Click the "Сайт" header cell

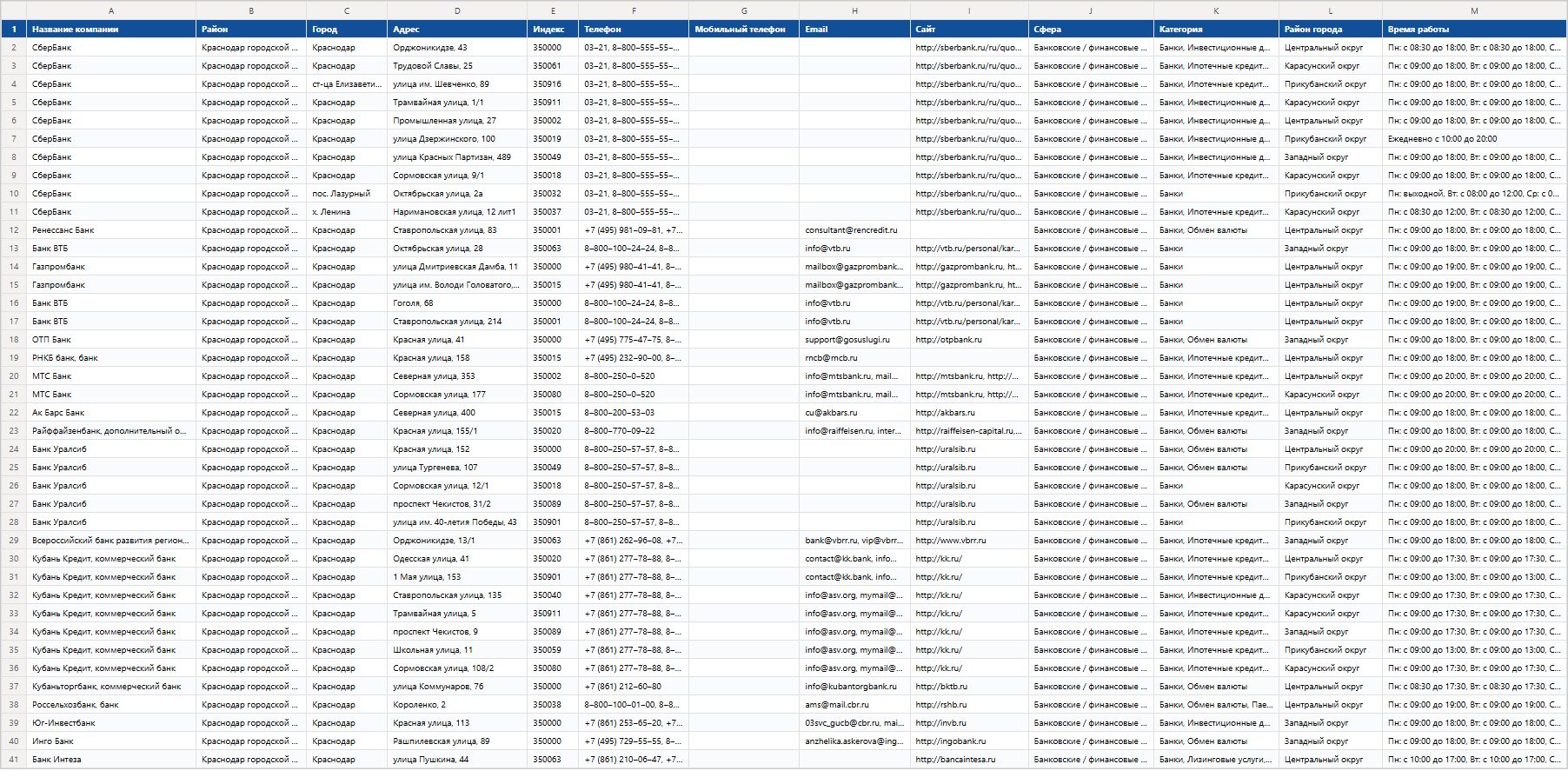pyautogui.click(x=969, y=30)
